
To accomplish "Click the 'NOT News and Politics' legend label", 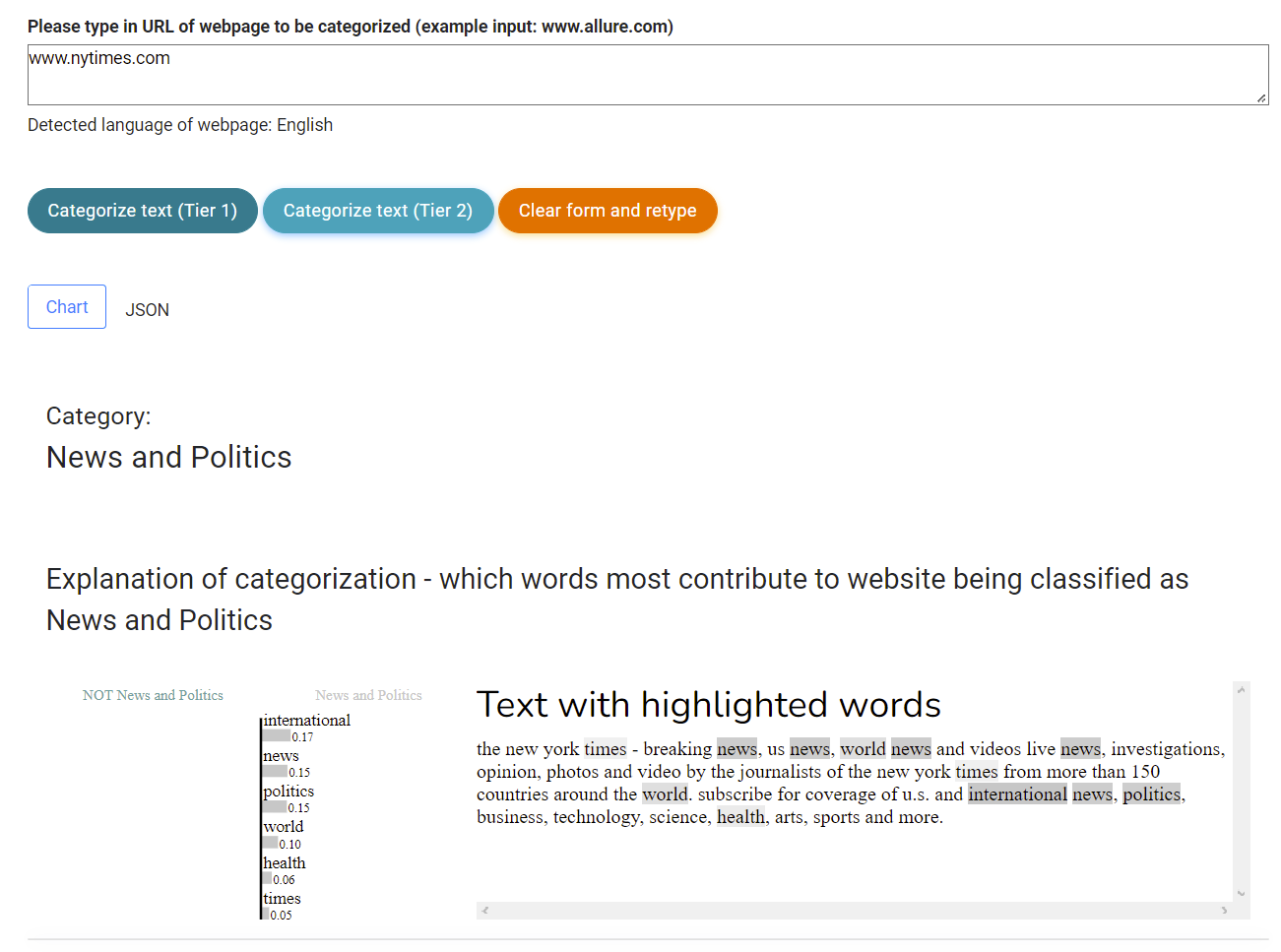I will pos(153,695).
